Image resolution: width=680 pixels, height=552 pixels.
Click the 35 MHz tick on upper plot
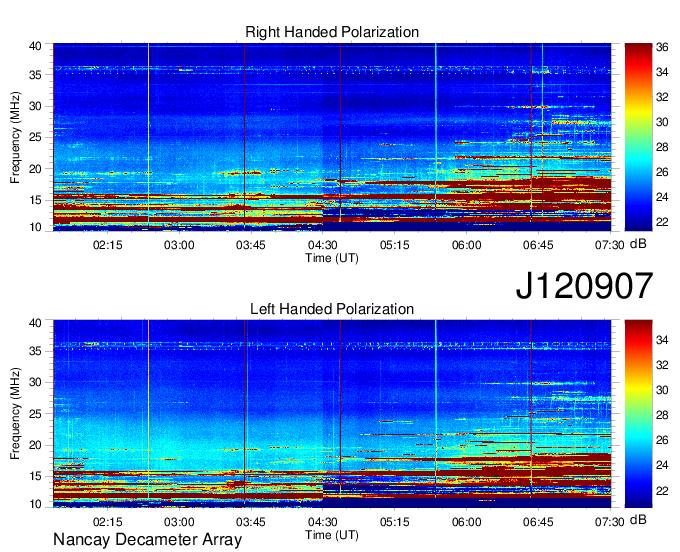click(35, 75)
